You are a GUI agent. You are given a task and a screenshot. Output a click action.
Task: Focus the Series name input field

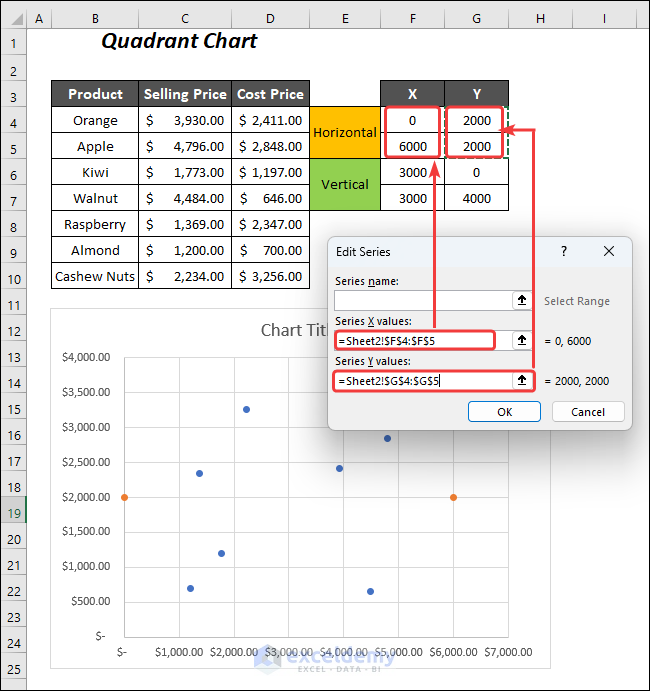coord(423,301)
